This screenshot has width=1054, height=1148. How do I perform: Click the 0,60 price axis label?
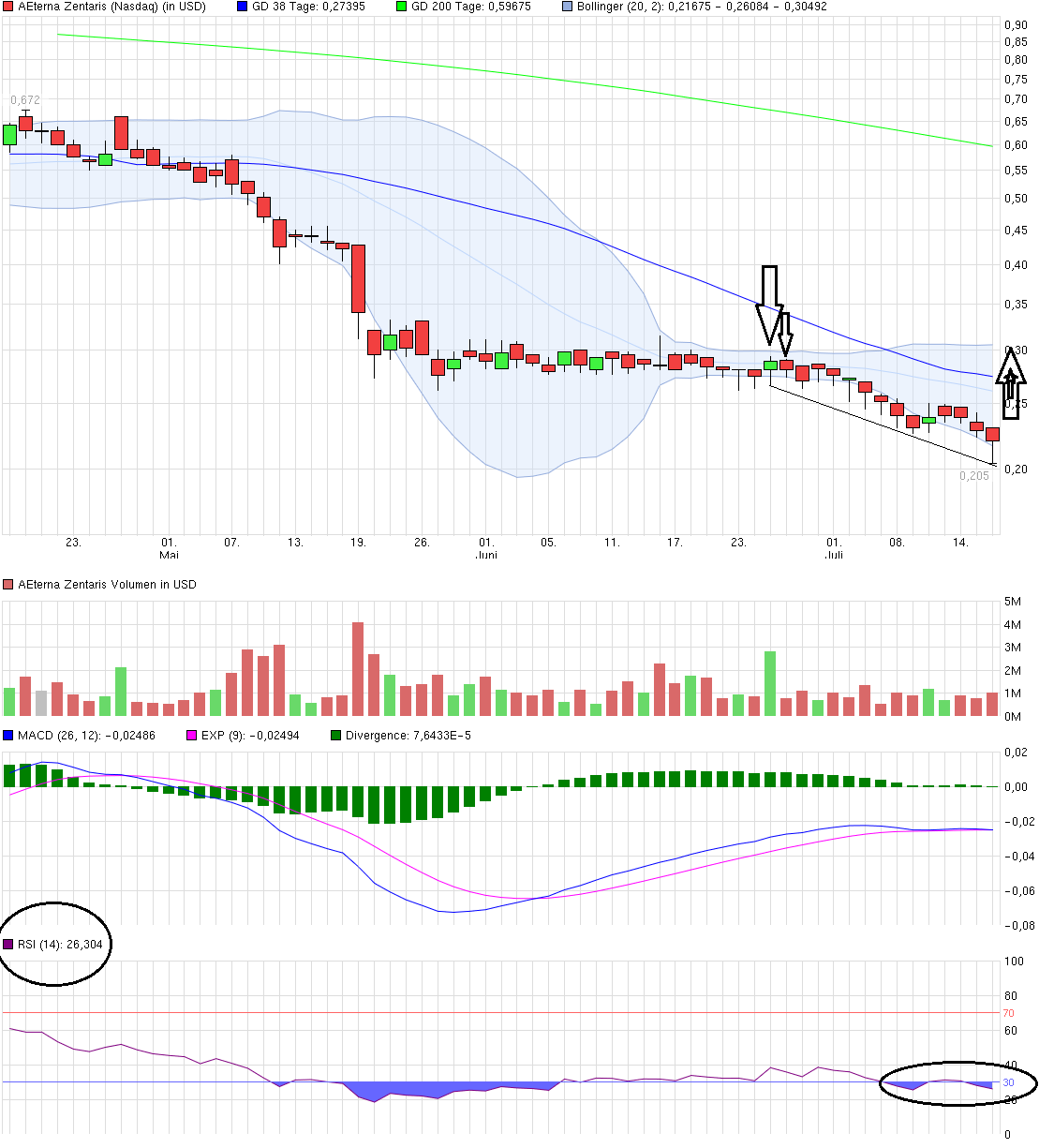click(1016, 145)
